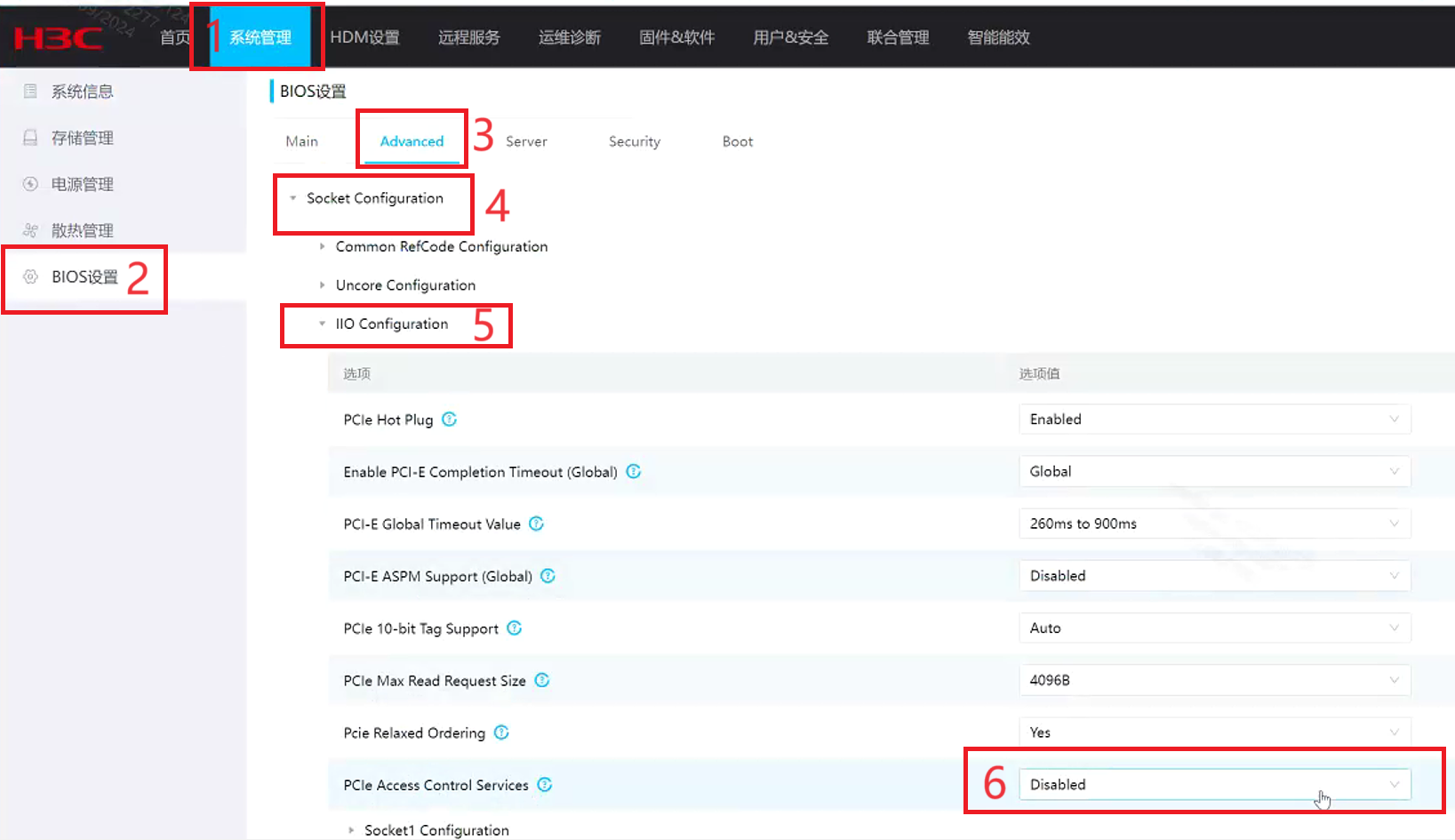Open the 固件&软件 menu
1455x840 pixels.
pyautogui.click(x=677, y=37)
